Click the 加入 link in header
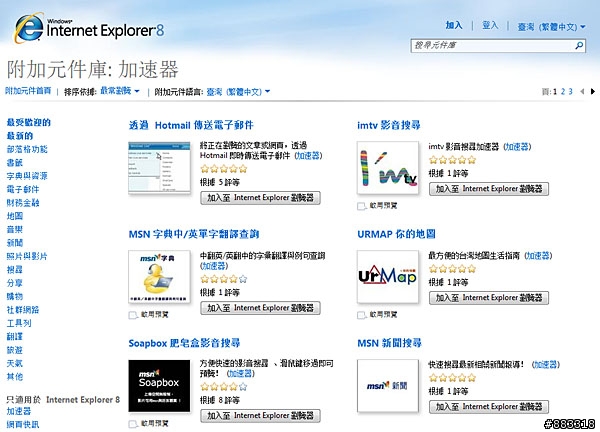This screenshot has width=600, height=432. [454, 25]
